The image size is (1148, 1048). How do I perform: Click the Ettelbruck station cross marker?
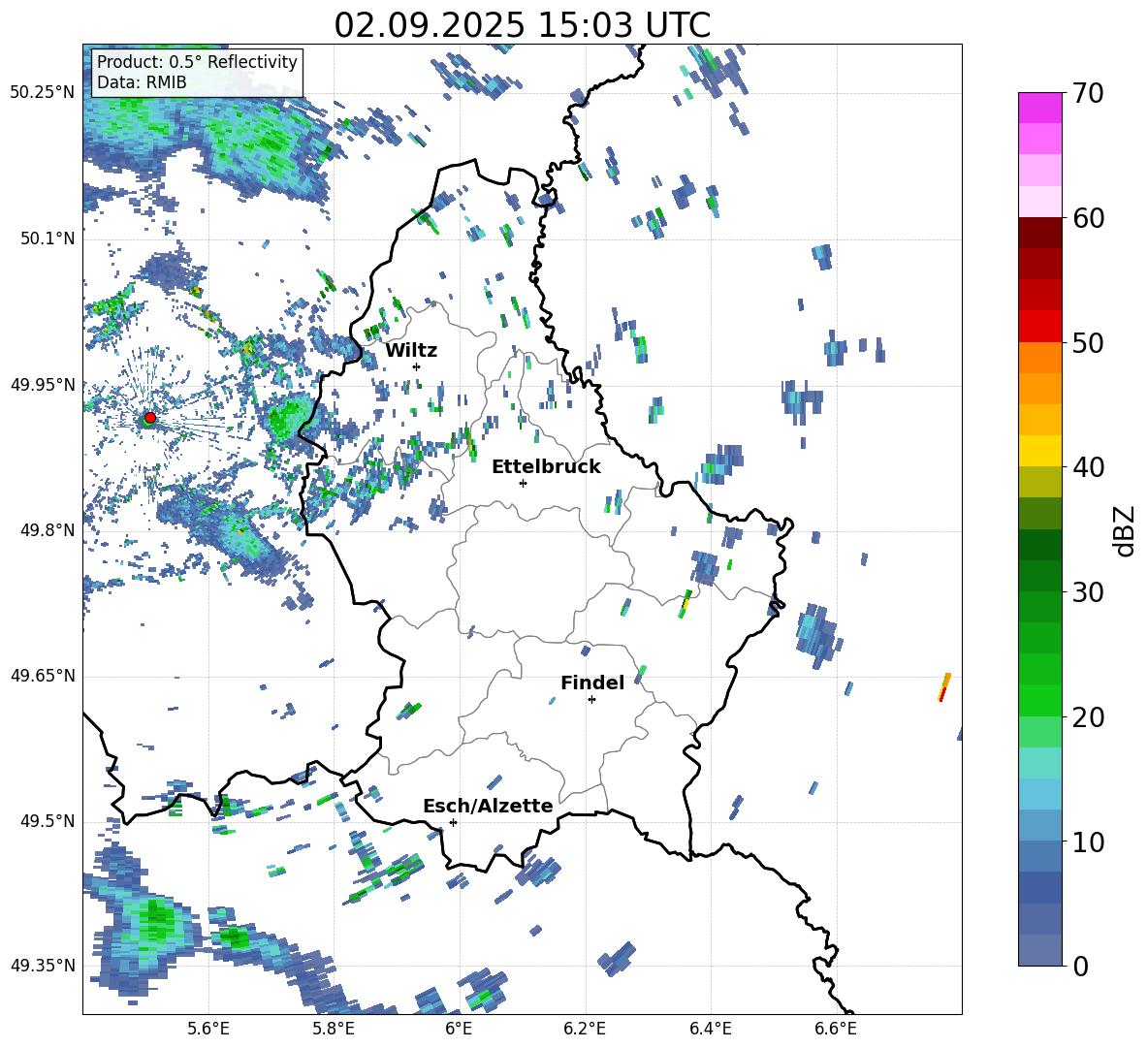tap(523, 483)
